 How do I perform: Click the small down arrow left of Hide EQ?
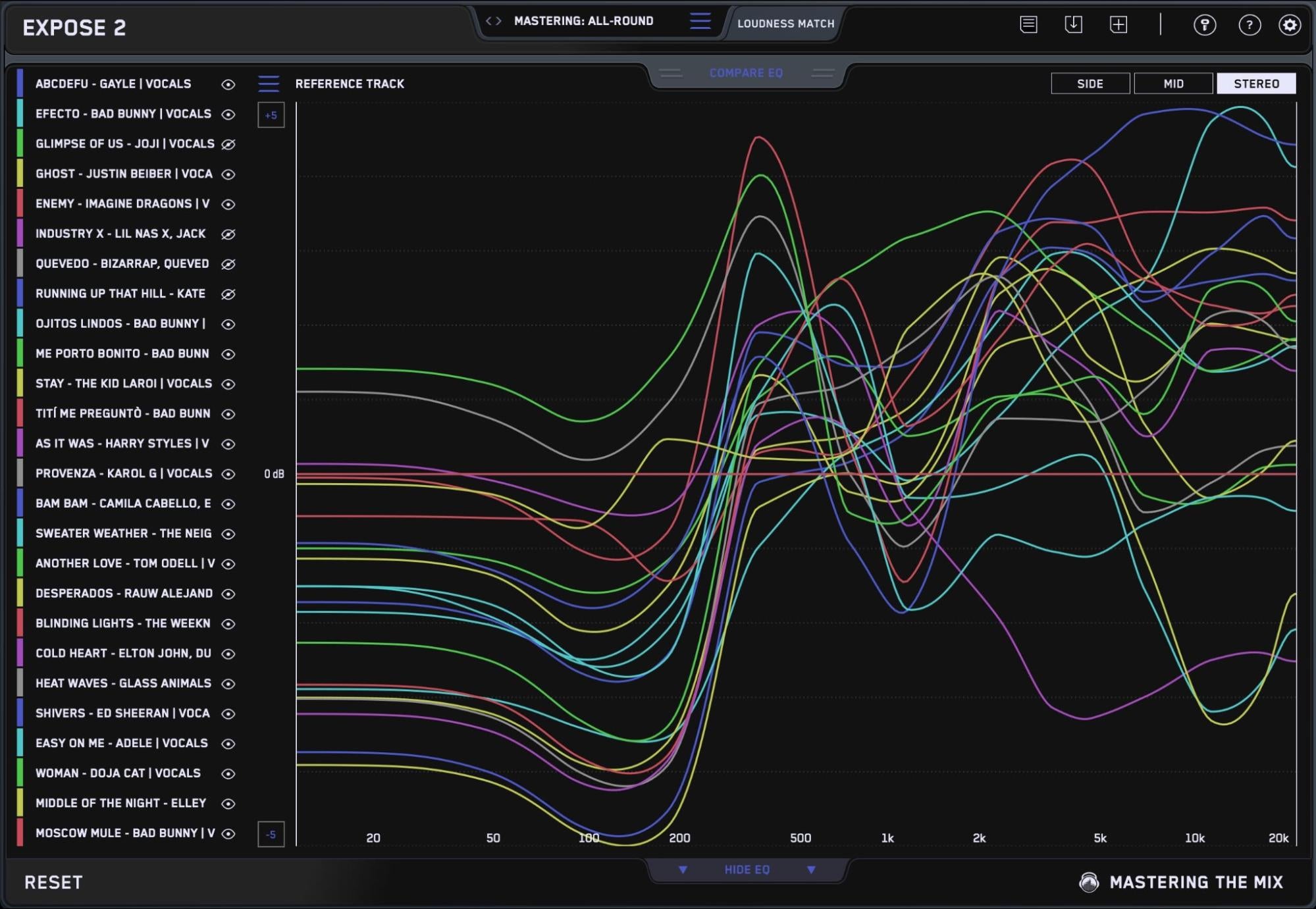tap(683, 870)
